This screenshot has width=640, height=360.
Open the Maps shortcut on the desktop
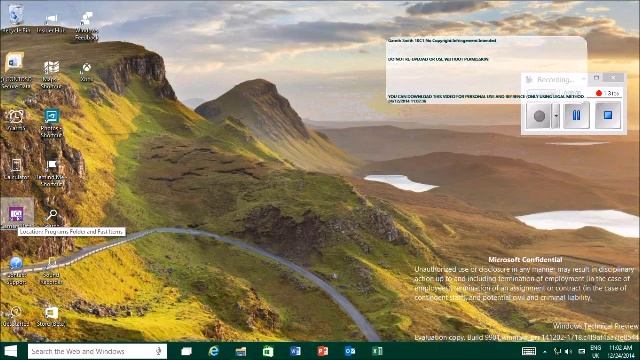tap(51, 74)
